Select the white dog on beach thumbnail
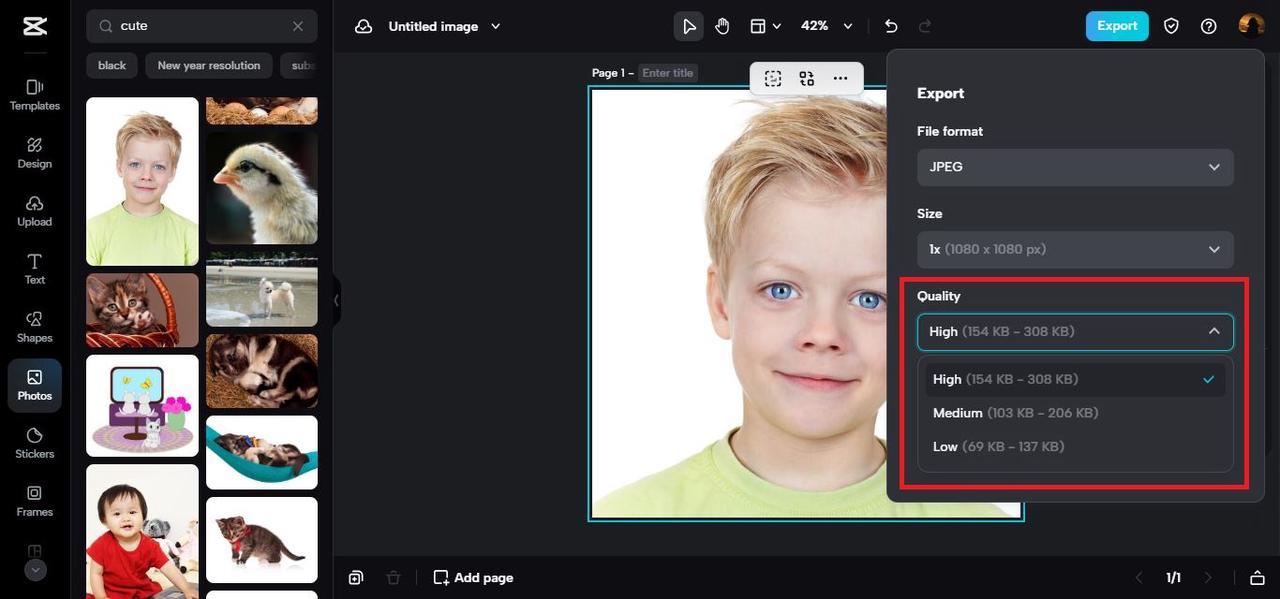1280x599 pixels. 262,289
